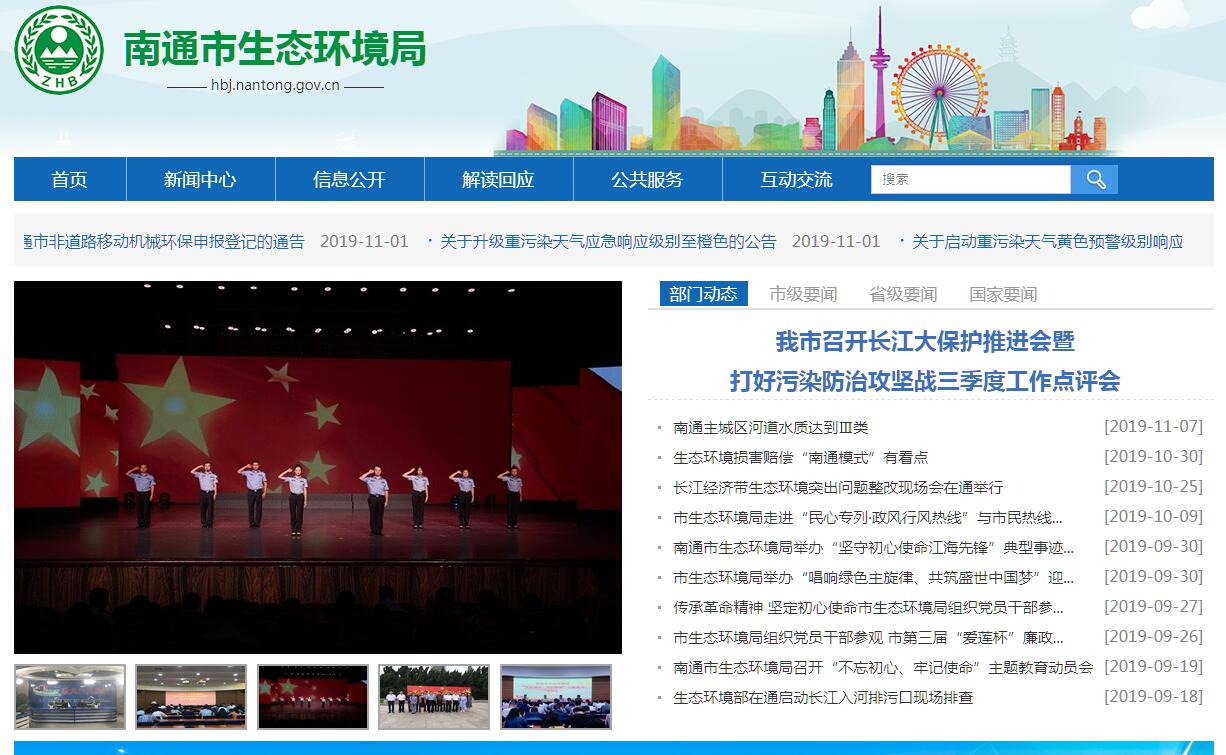
Task: Go to 信息公开 section
Action: (349, 180)
